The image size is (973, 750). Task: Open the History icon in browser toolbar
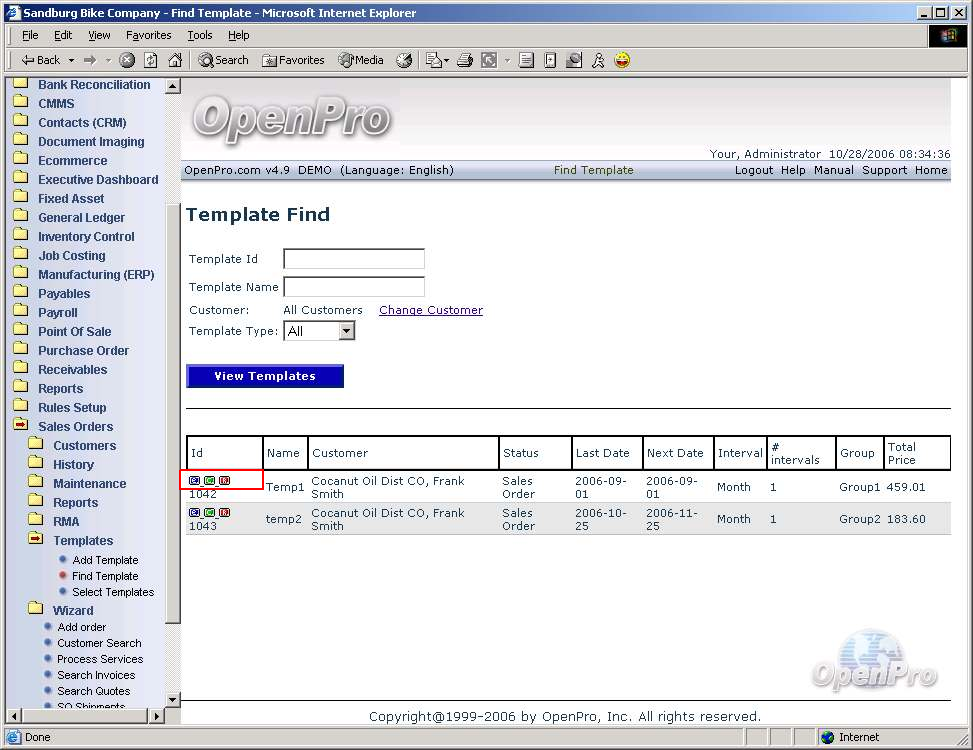pos(404,60)
